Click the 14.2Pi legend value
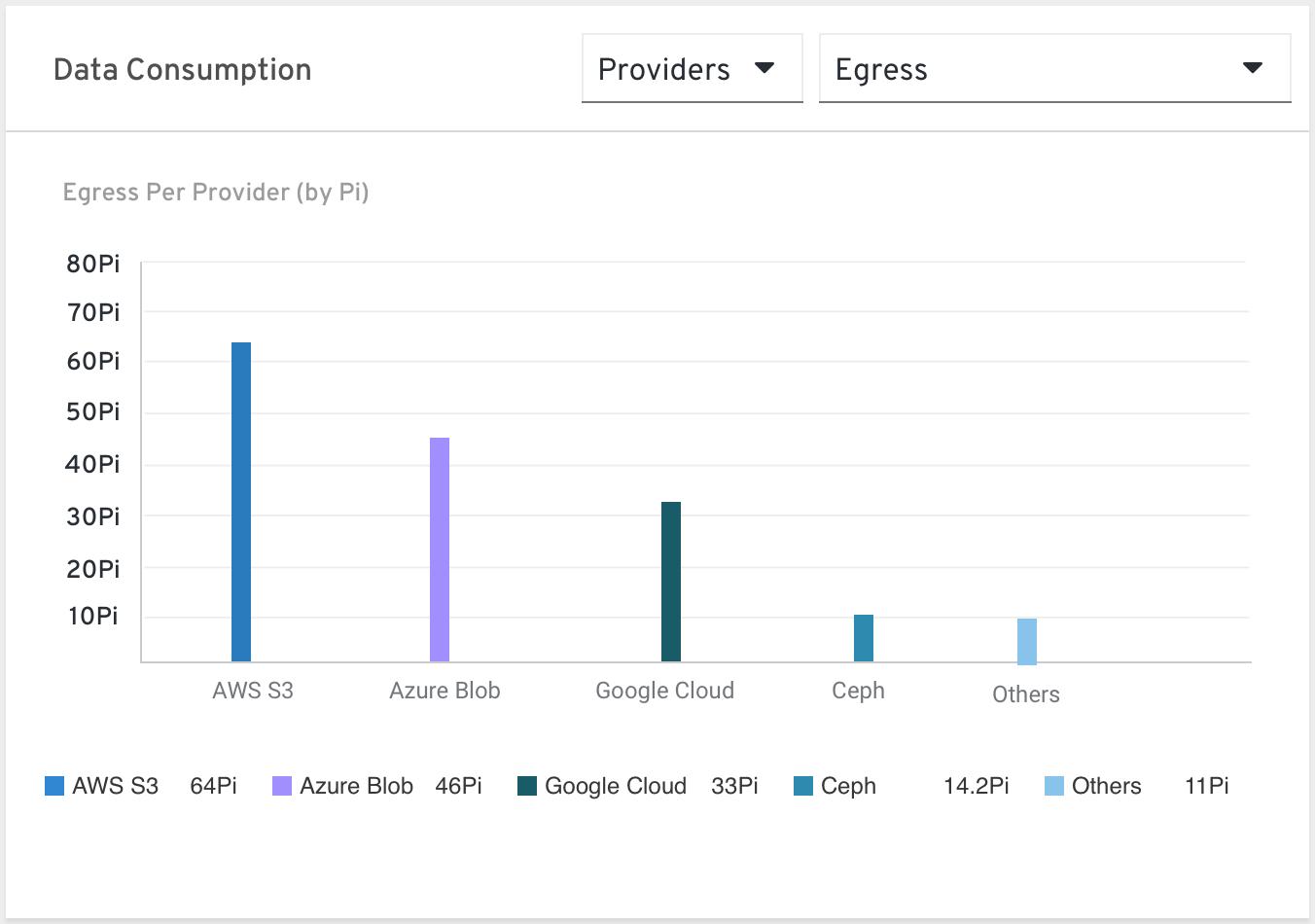1315x924 pixels. (976, 786)
